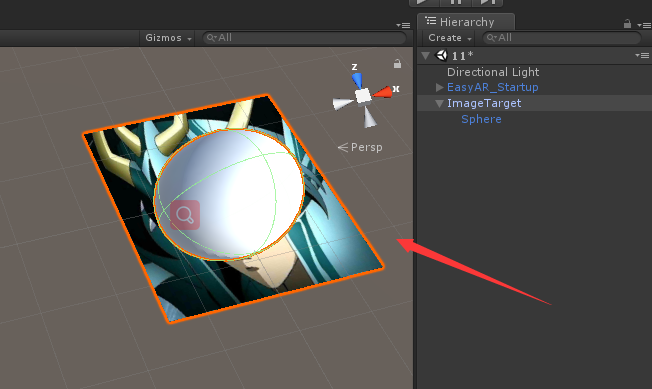Click the blue Z axis cone on gizmo
The image size is (652, 389).
click(357, 80)
